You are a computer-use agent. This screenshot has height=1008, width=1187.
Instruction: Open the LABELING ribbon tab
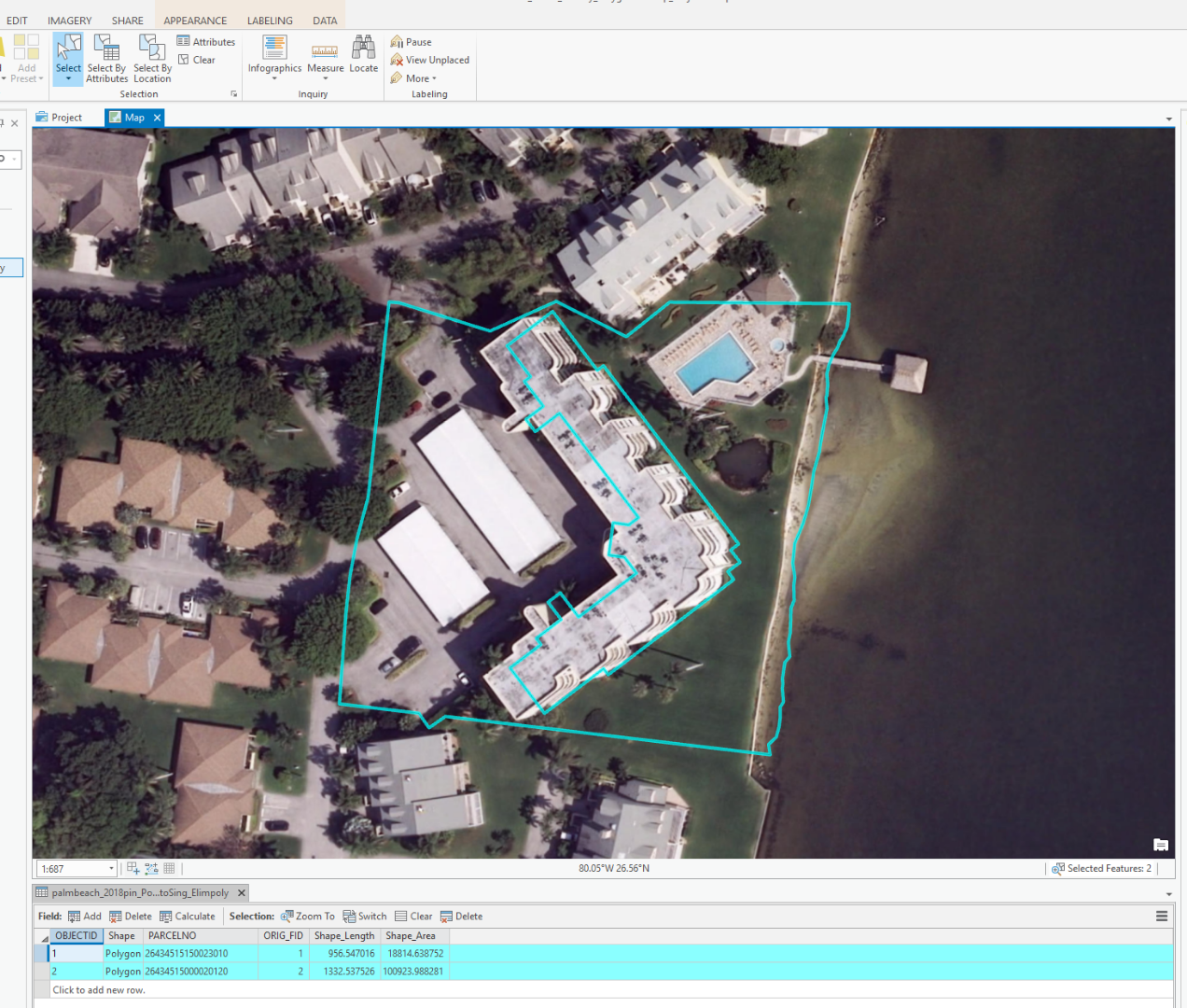click(270, 21)
